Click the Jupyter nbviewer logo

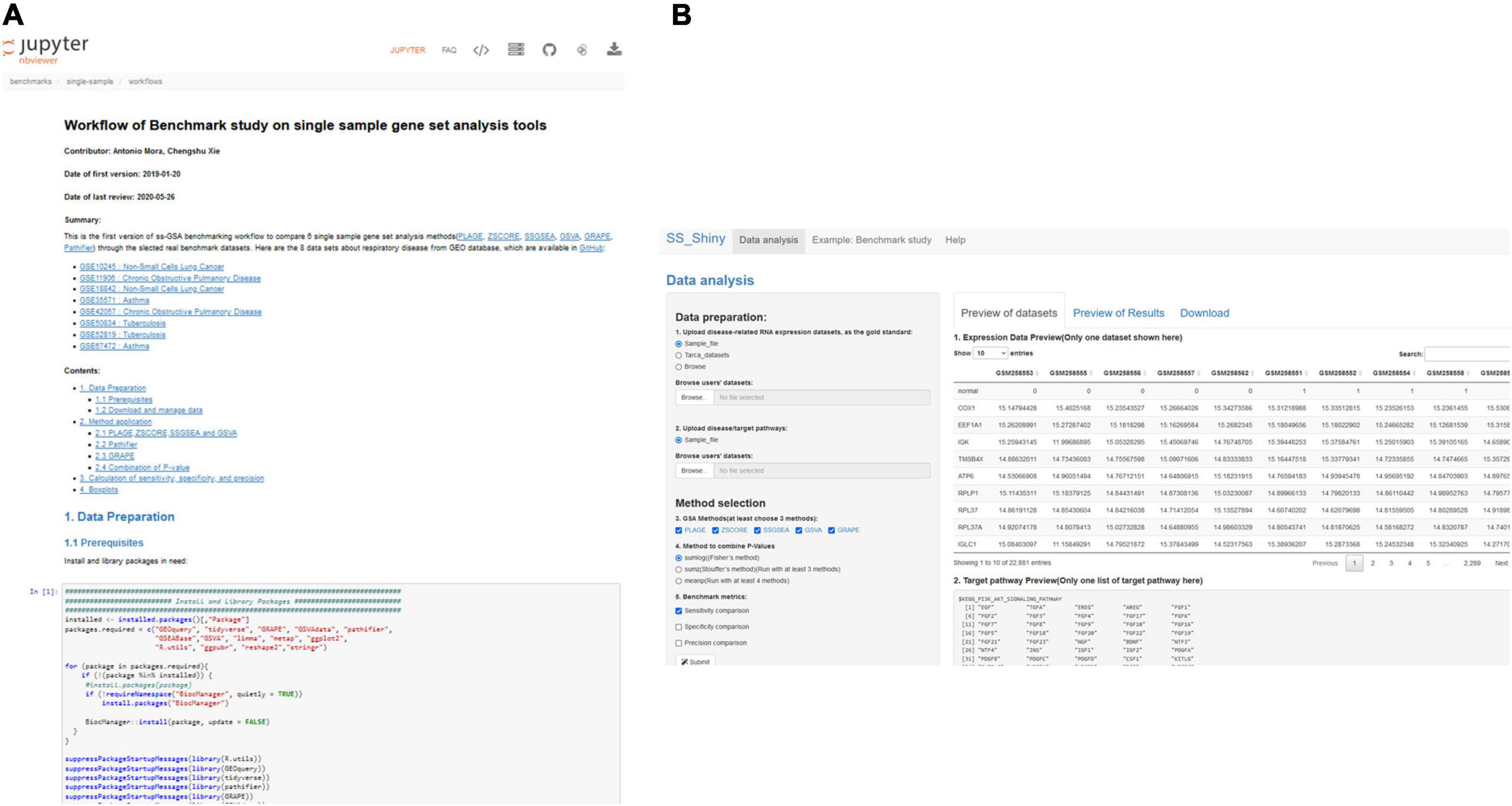click(46, 50)
